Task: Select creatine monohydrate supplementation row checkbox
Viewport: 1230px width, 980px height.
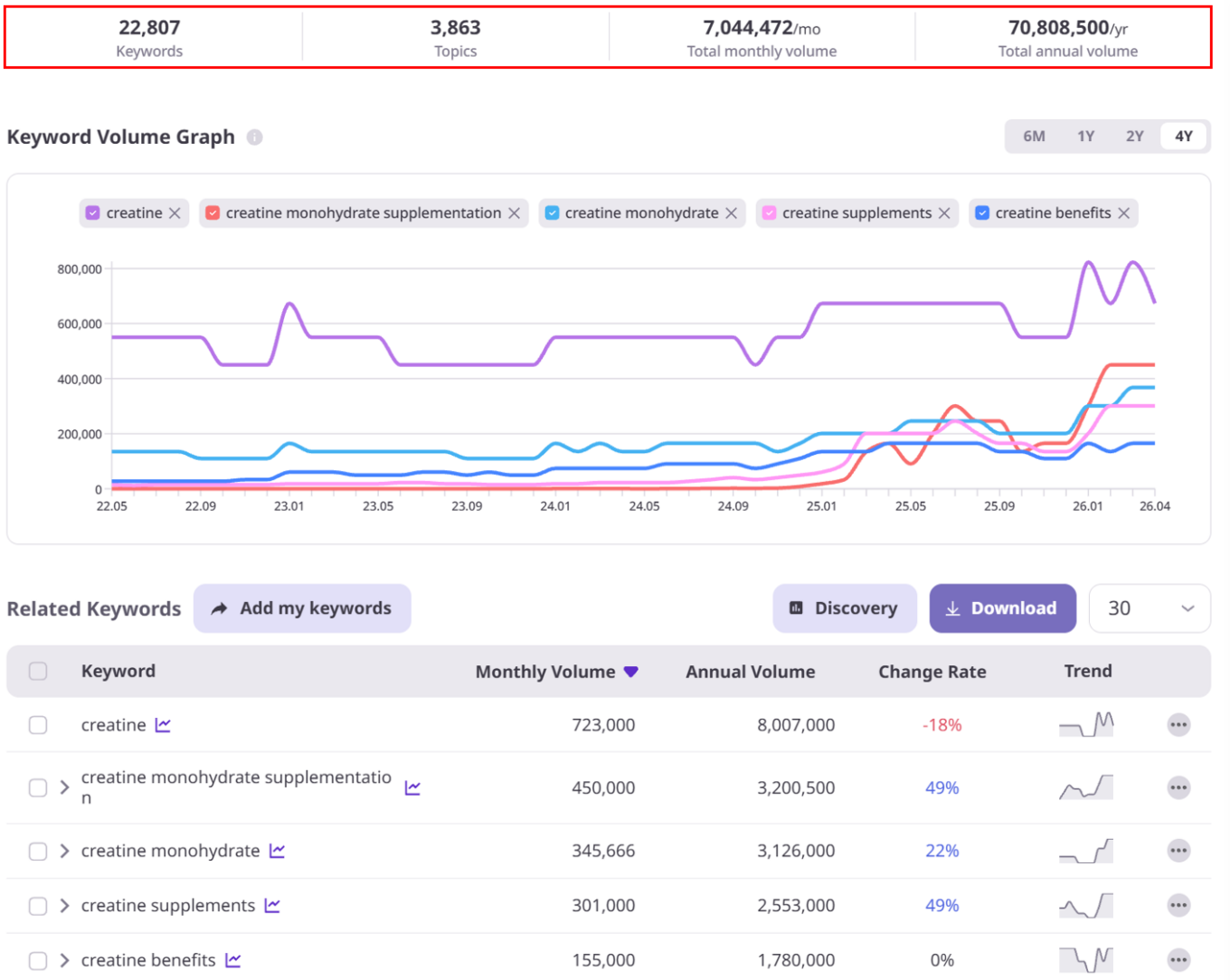Action: [38, 787]
